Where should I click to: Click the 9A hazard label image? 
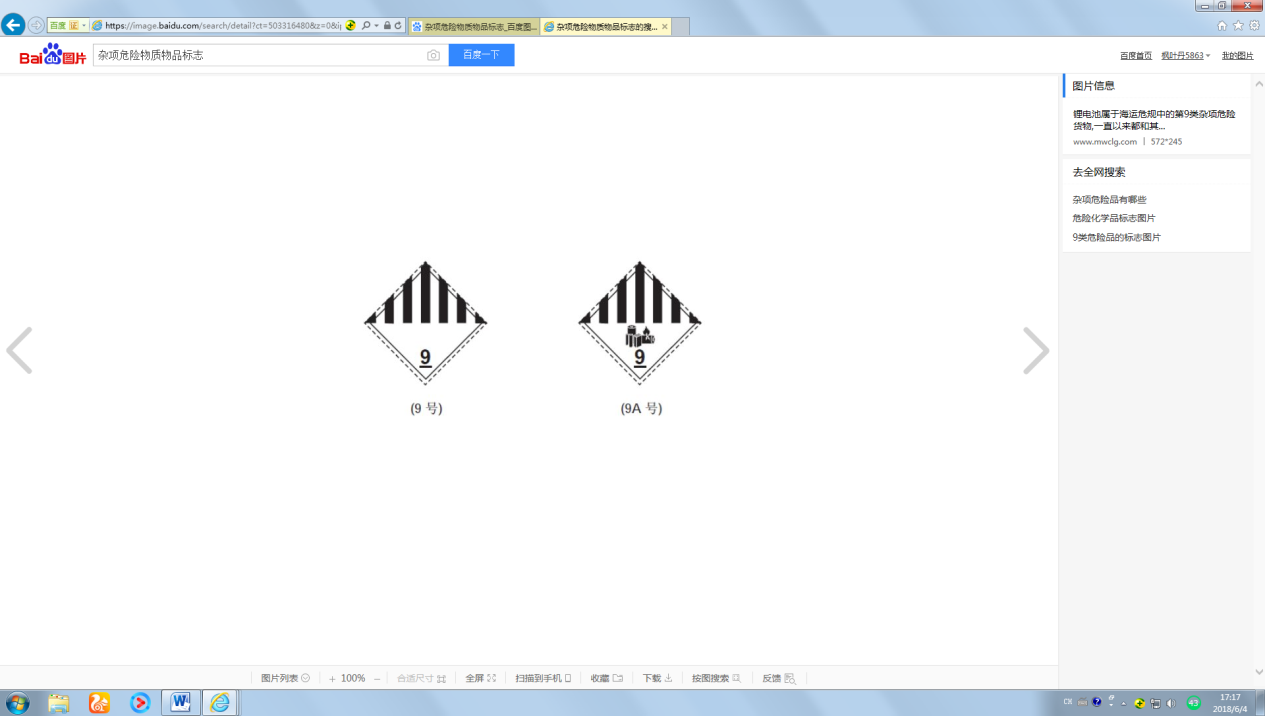tap(640, 323)
